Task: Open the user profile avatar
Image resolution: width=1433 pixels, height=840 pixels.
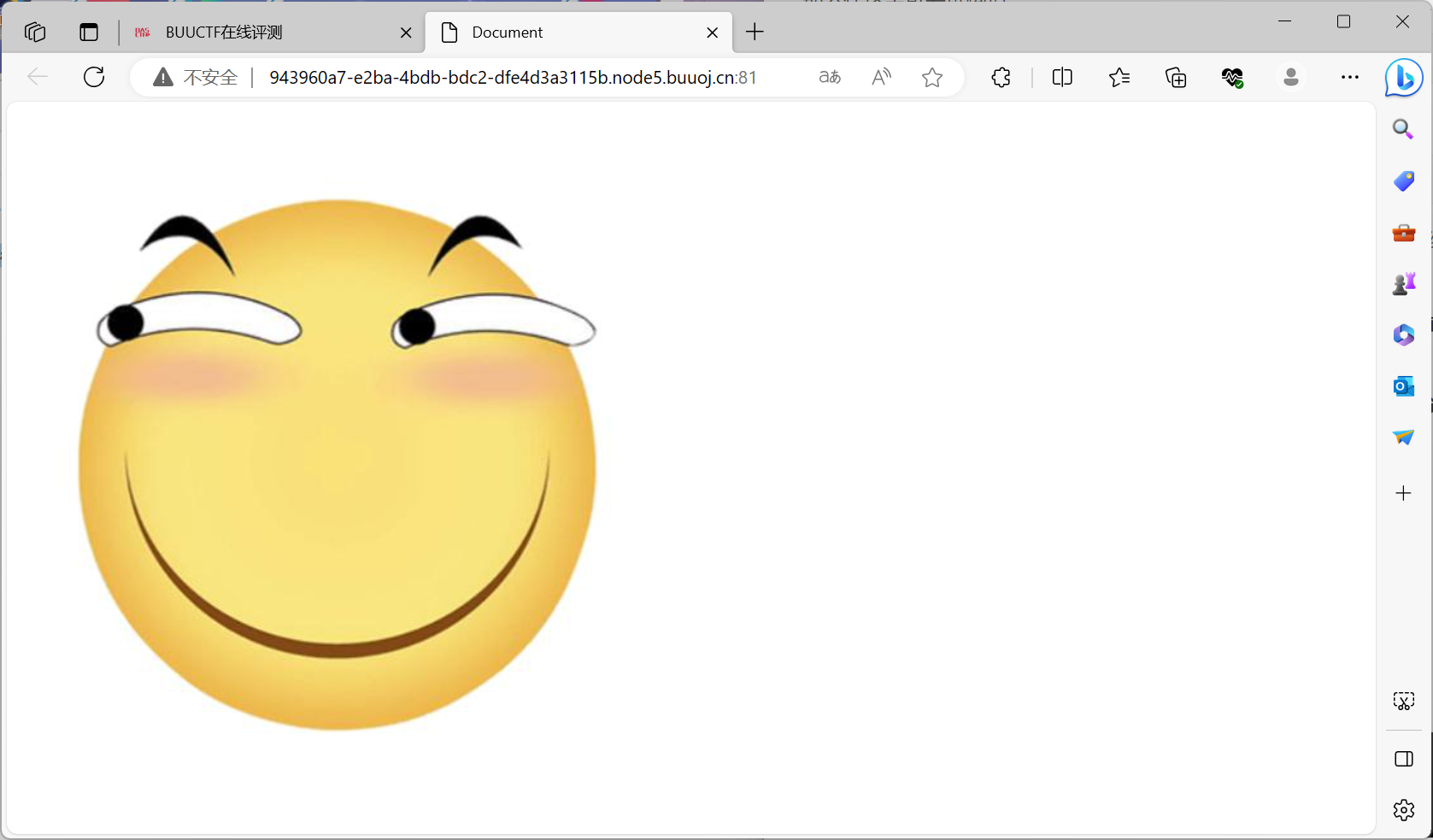Action: pos(1291,78)
